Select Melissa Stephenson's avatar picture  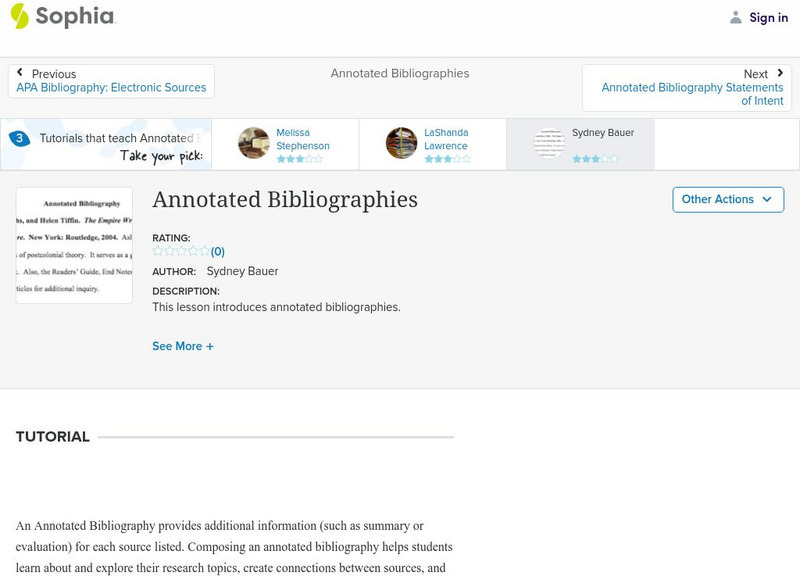tap(254, 143)
